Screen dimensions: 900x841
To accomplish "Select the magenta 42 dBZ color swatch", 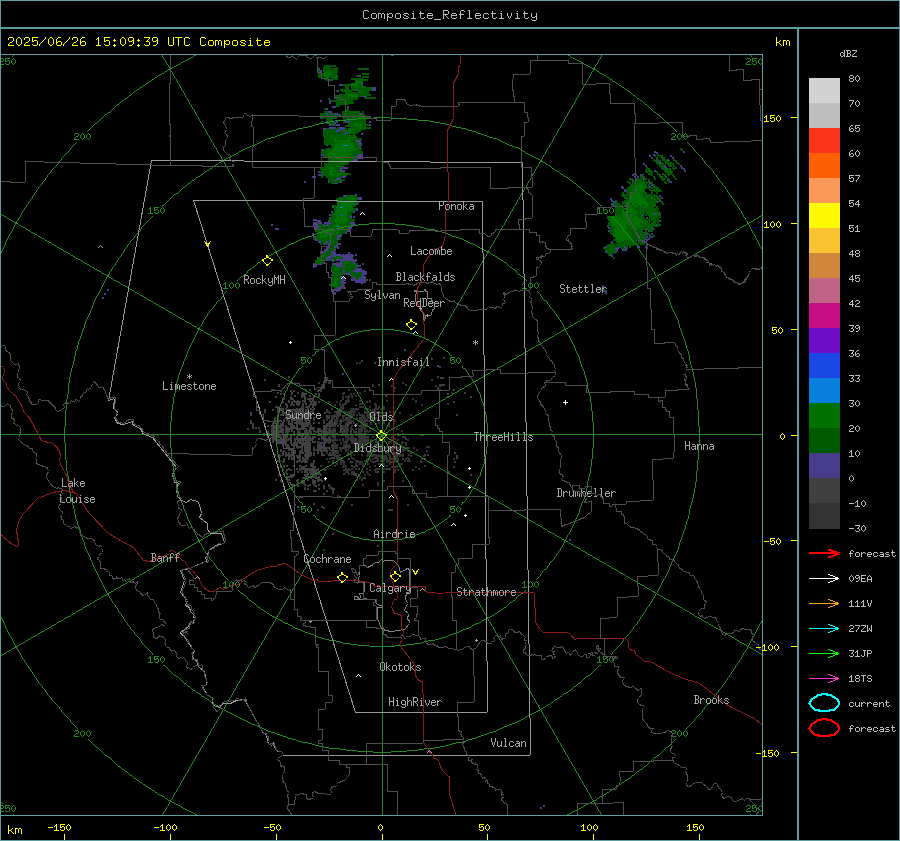I will coord(824,315).
